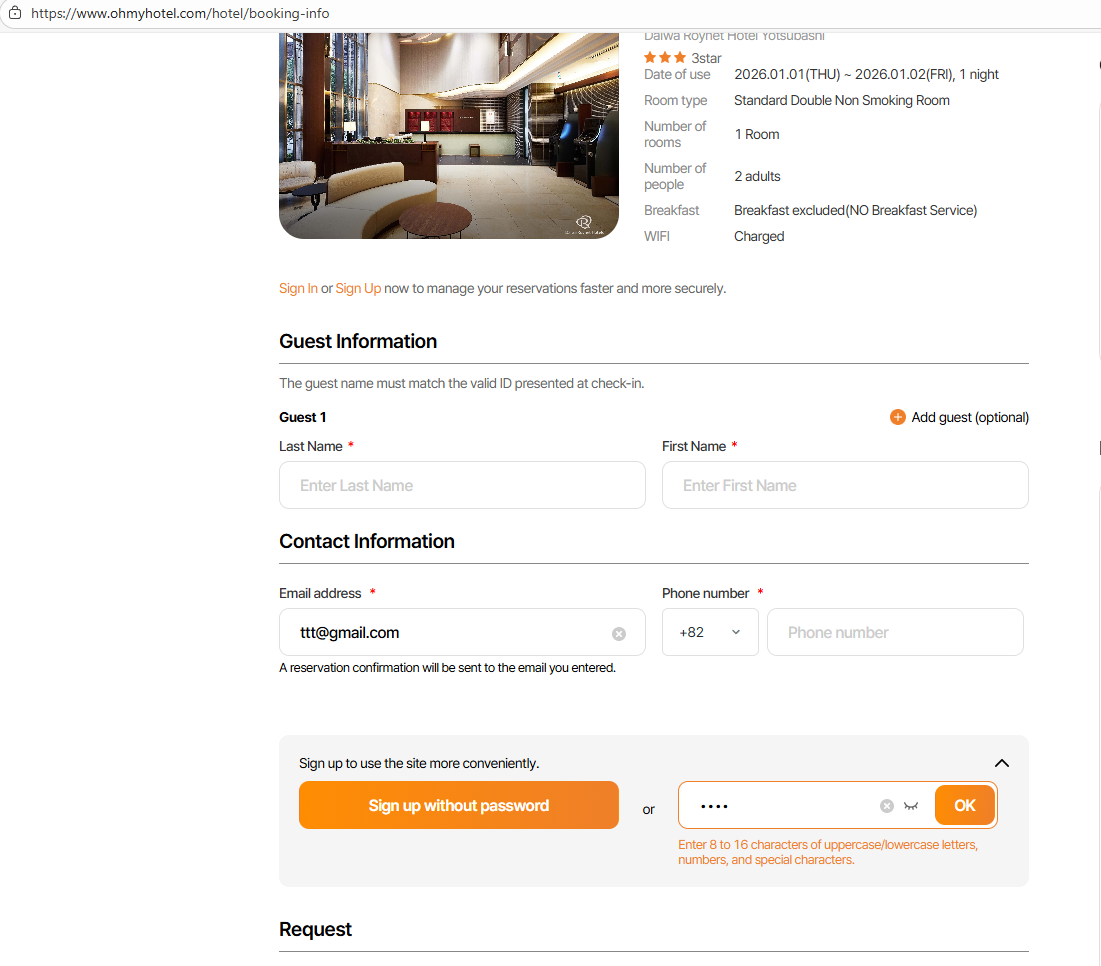
Task: Select the browser address bar URL
Action: click(x=180, y=14)
